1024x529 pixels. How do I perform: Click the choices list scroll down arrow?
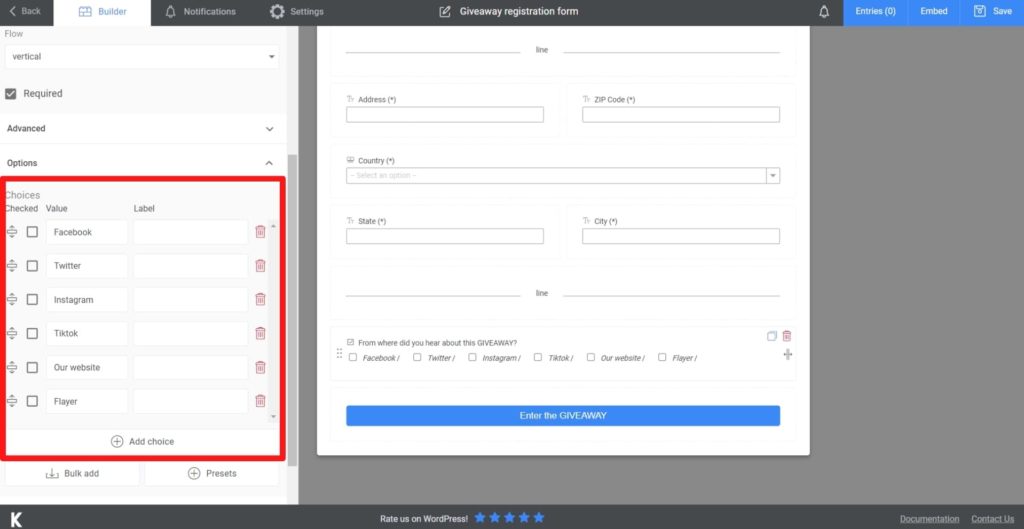pyautogui.click(x=273, y=417)
